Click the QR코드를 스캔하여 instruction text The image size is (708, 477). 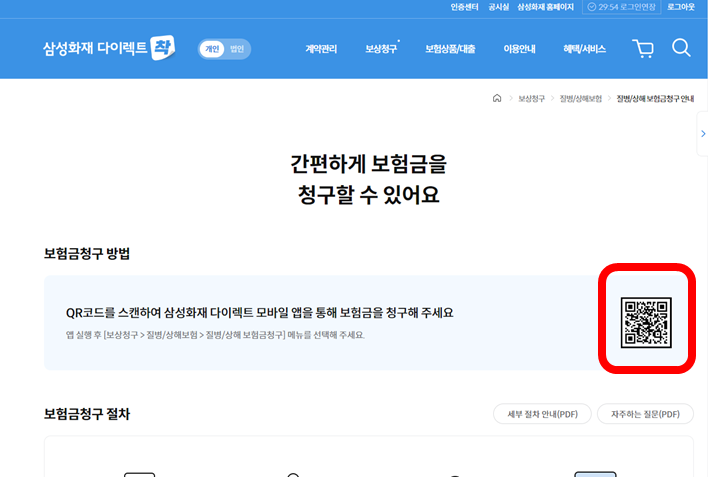point(260,313)
